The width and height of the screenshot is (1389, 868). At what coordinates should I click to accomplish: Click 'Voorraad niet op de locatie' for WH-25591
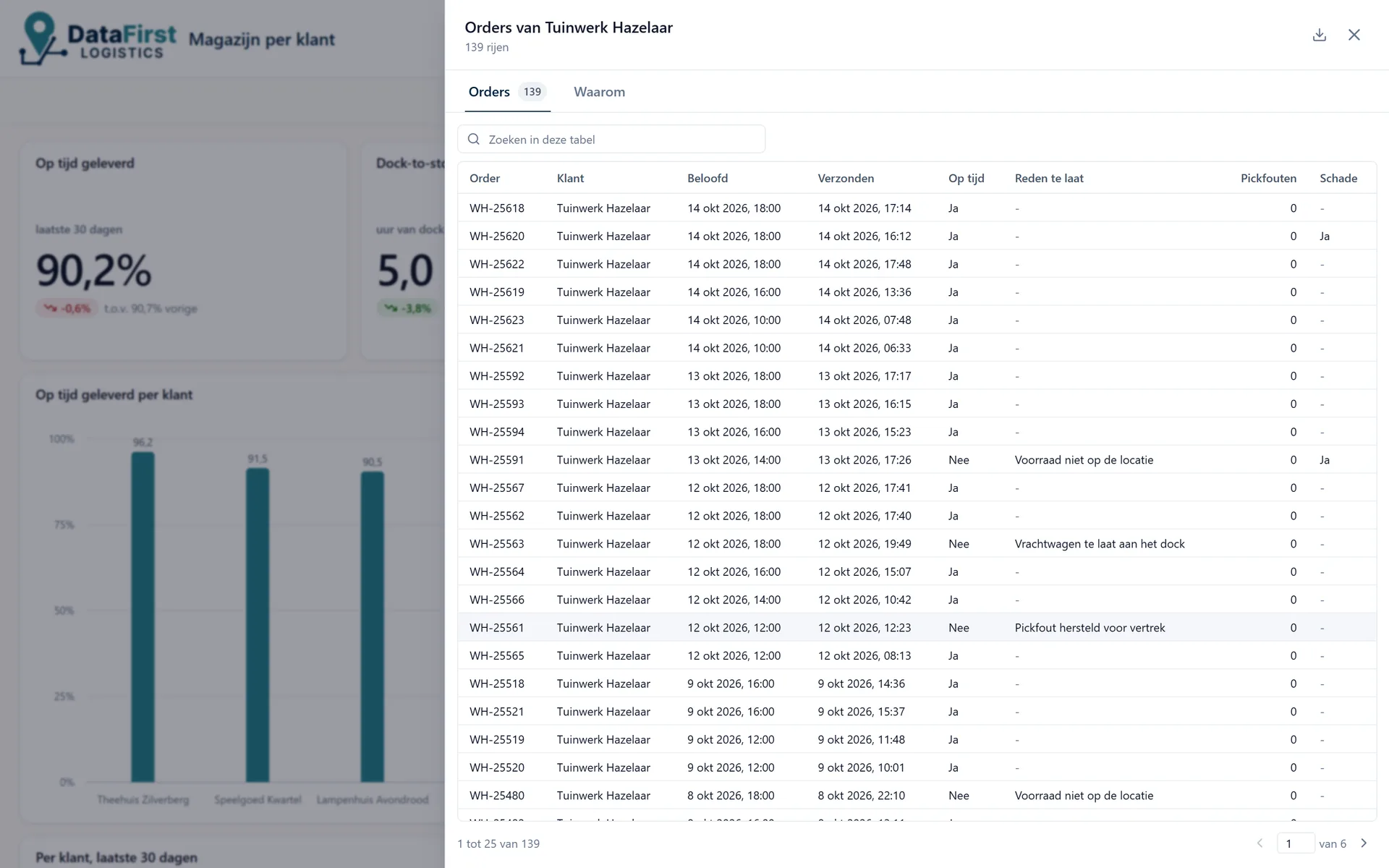click(x=1084, y=460)
